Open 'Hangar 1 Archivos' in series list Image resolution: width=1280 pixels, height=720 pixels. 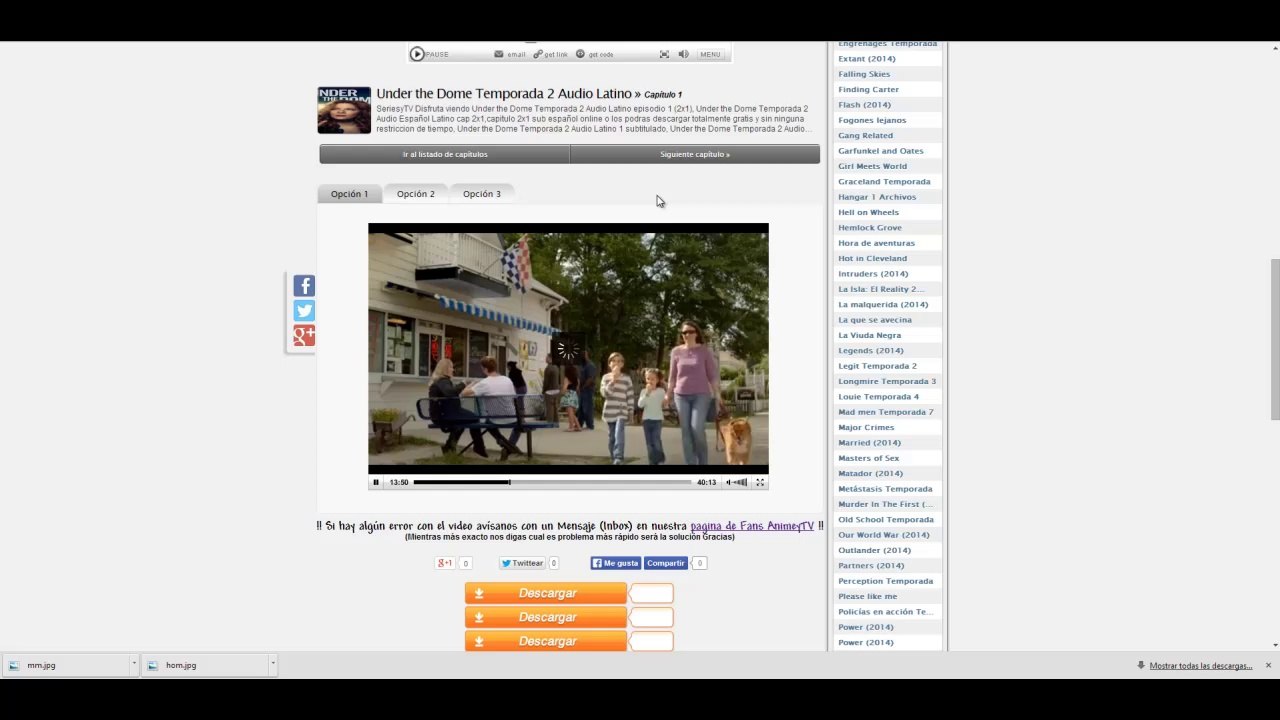[x=877, y=197]
